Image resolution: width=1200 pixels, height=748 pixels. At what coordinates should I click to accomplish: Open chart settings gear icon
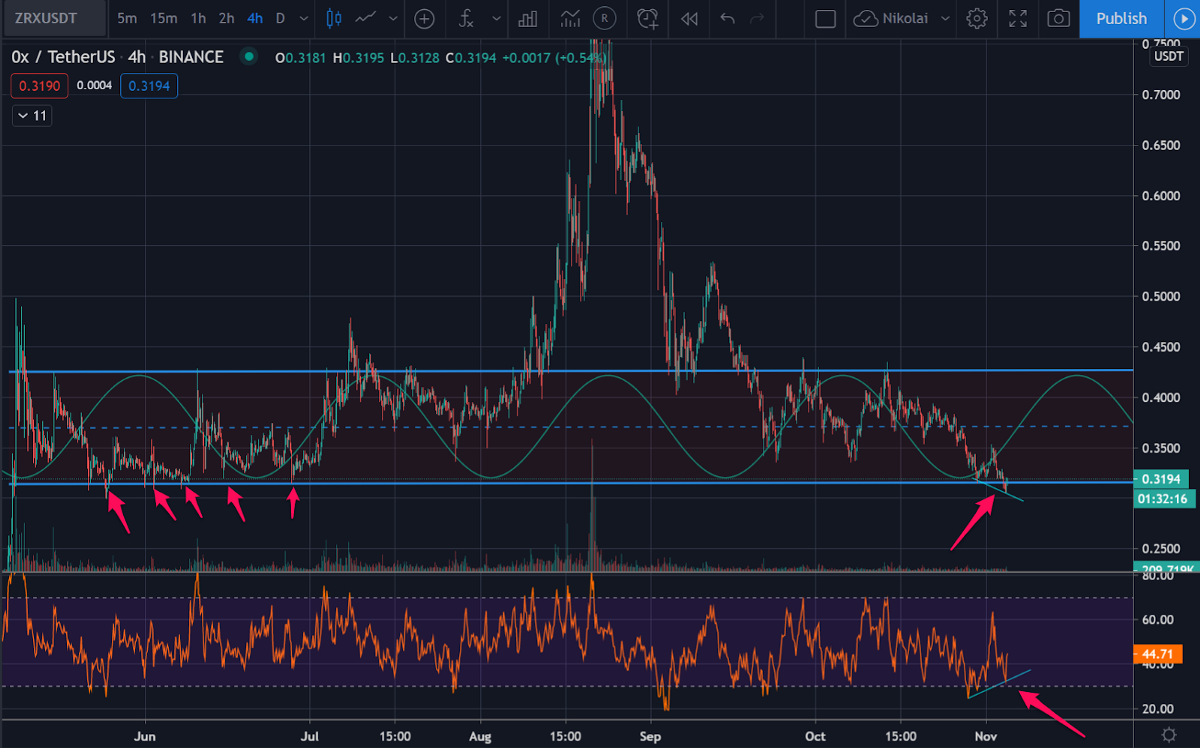coord(977,18)
